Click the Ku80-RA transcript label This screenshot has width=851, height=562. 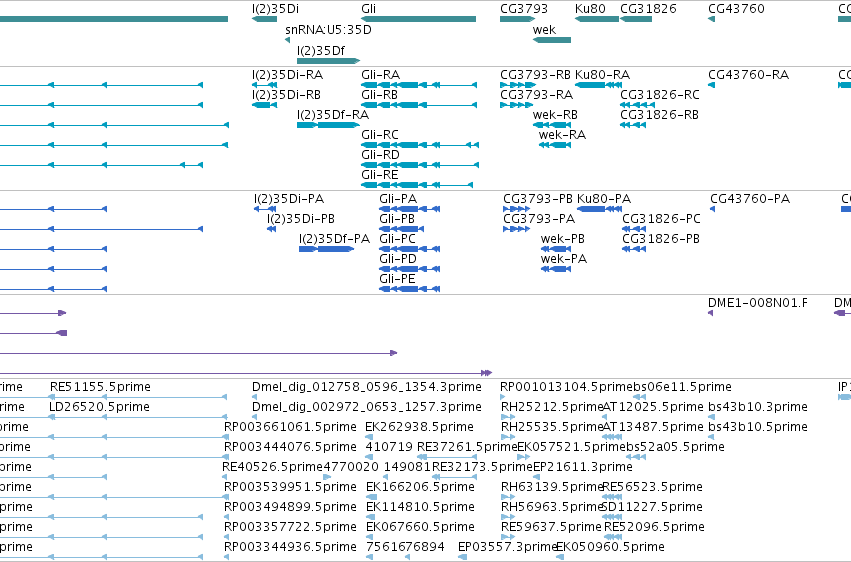pyautogui.click(x=602, y=75)
